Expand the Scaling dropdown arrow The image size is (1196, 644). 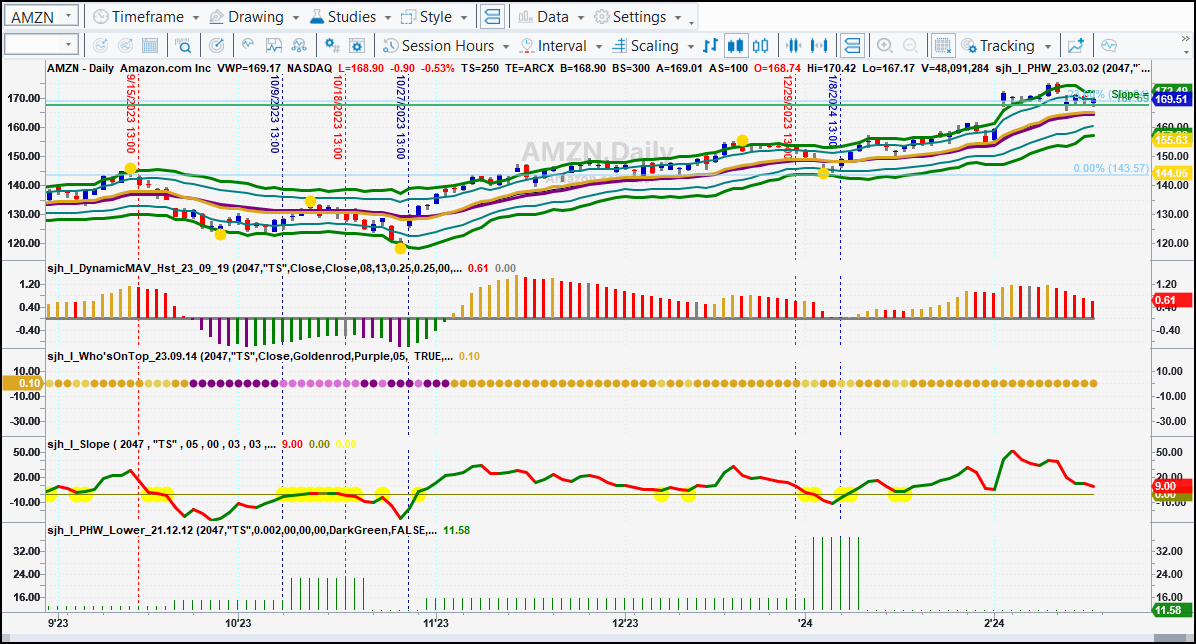point(690,47)
